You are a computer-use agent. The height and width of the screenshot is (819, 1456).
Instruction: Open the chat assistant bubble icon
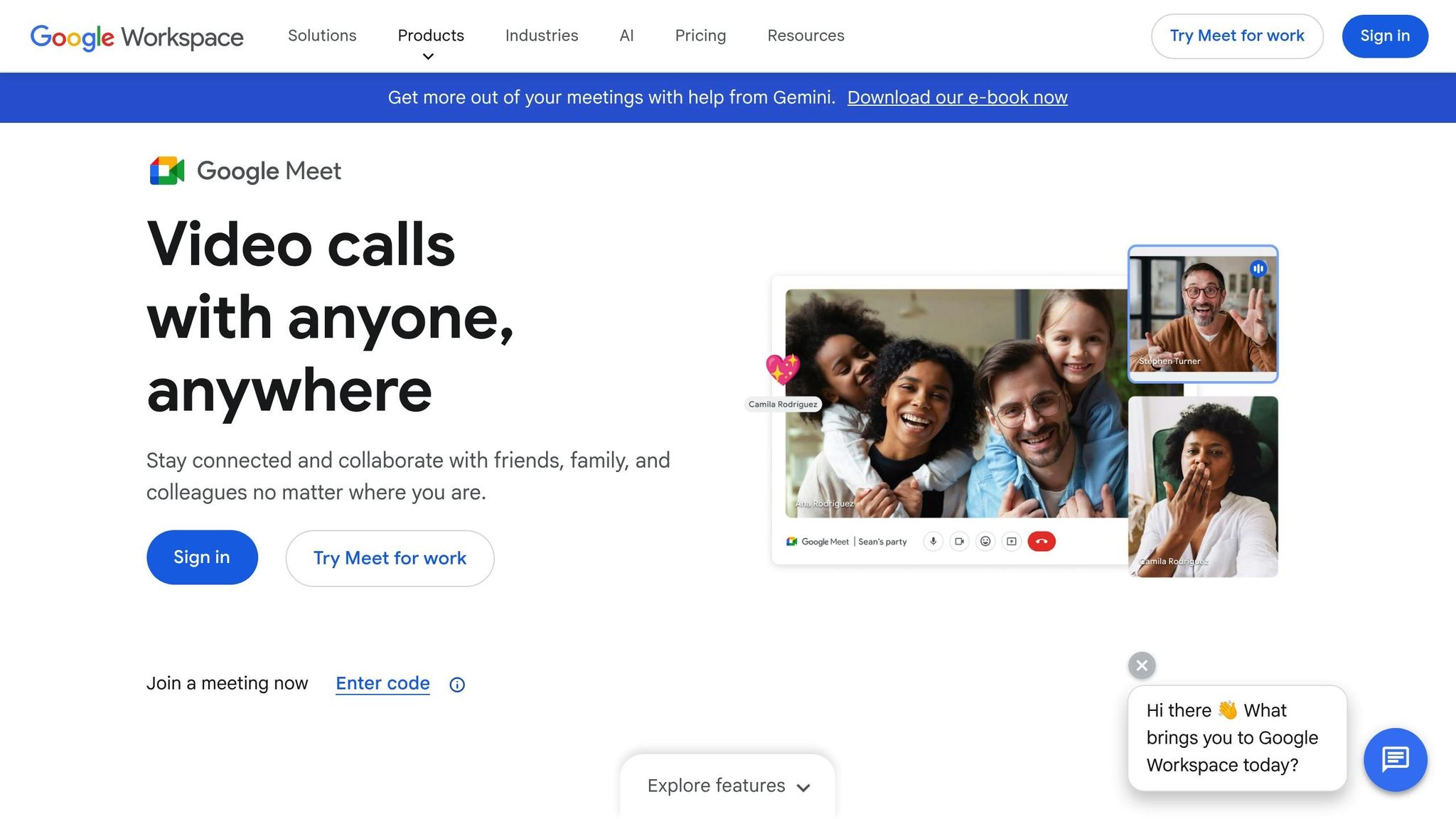[1396, 759]
